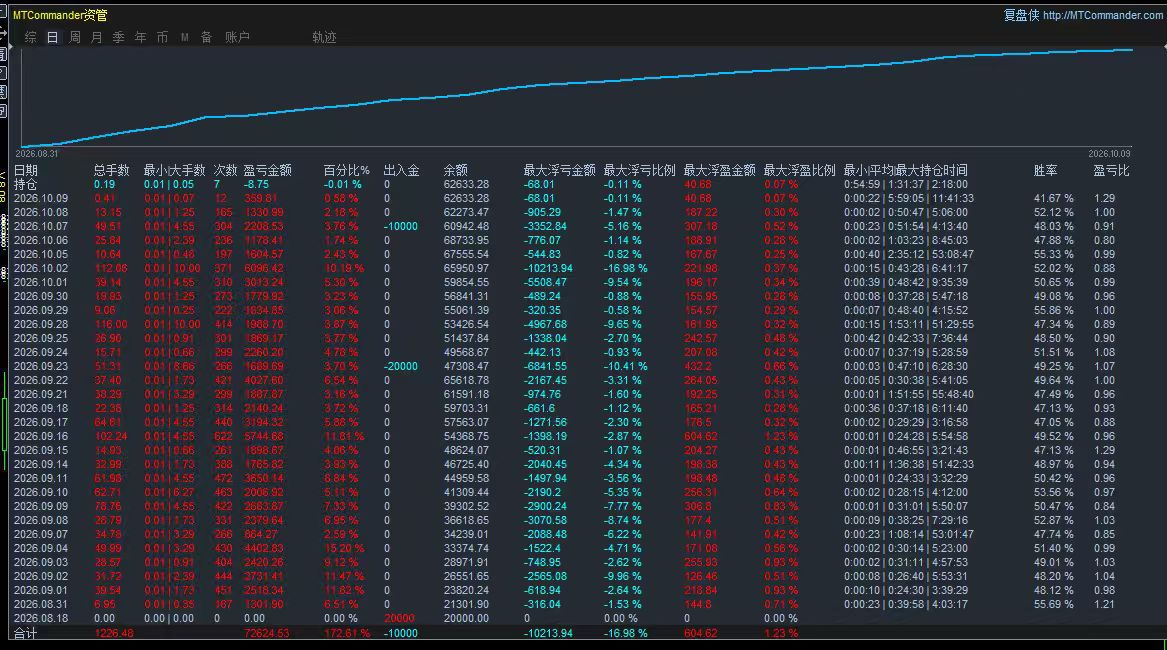
Task: Select the 年 yearly tab
Action: coord(141,37)
